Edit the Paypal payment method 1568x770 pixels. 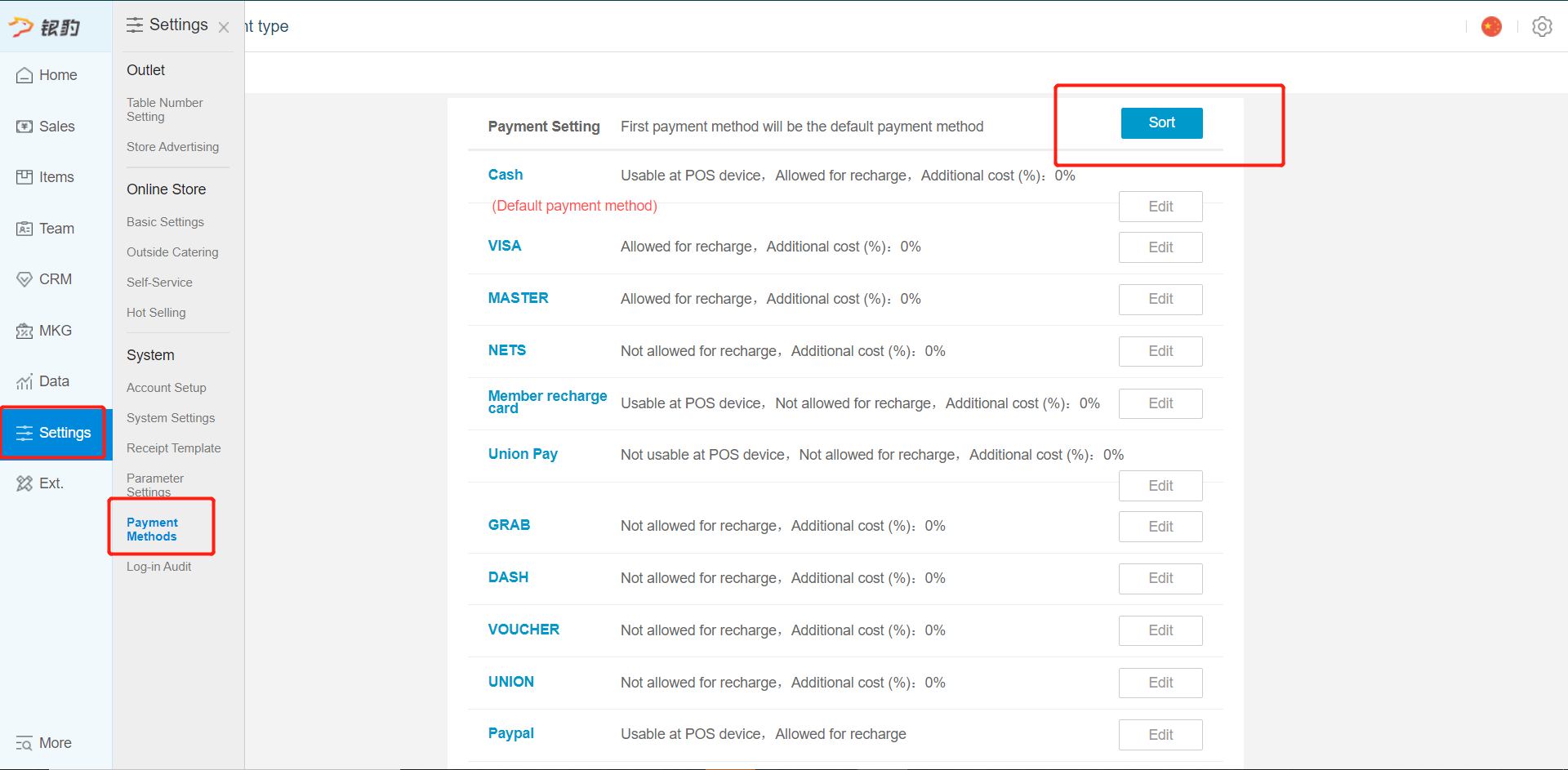point(1160,735)
